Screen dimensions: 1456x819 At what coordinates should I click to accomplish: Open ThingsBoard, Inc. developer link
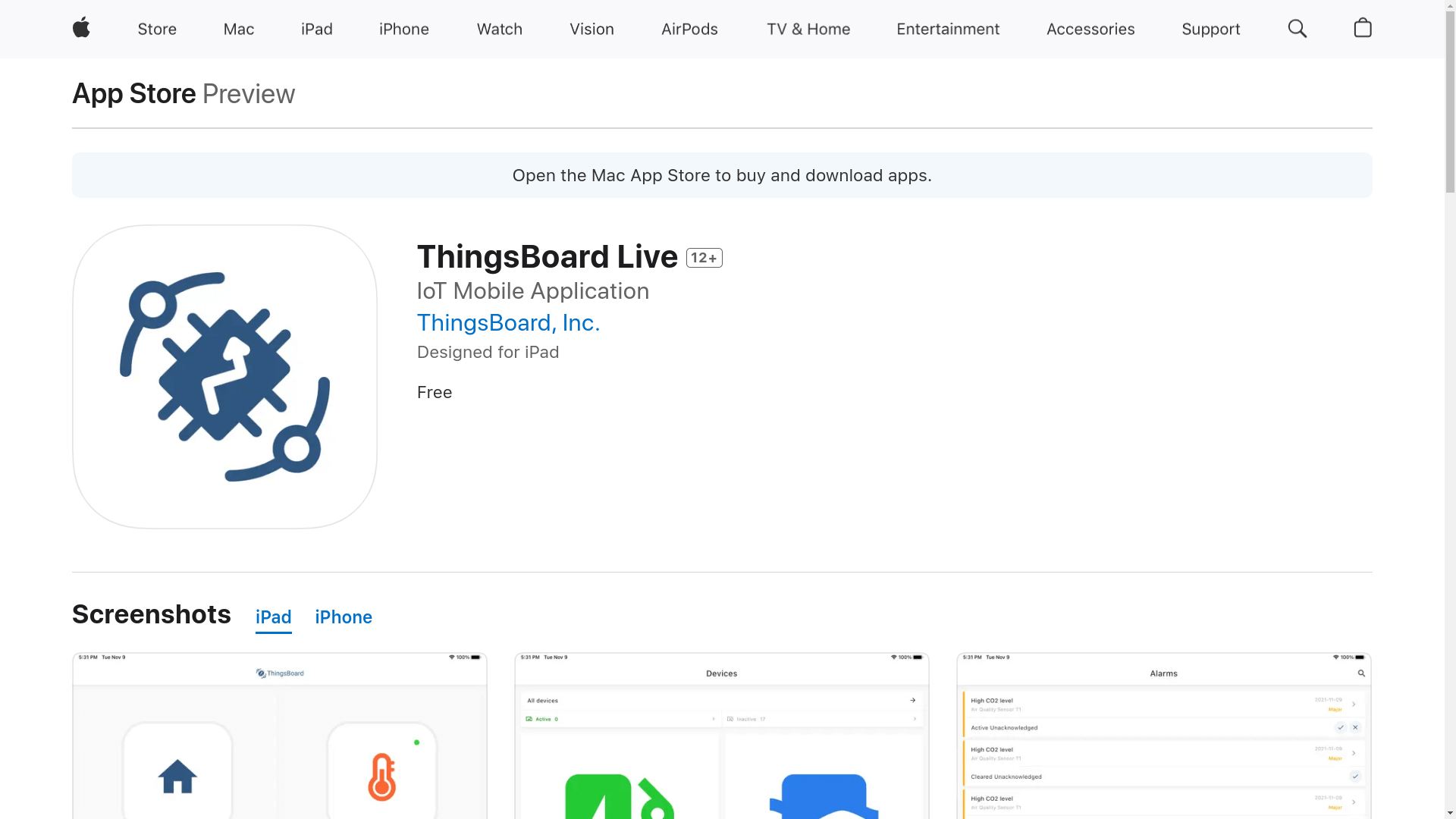(x=508, y=323)
